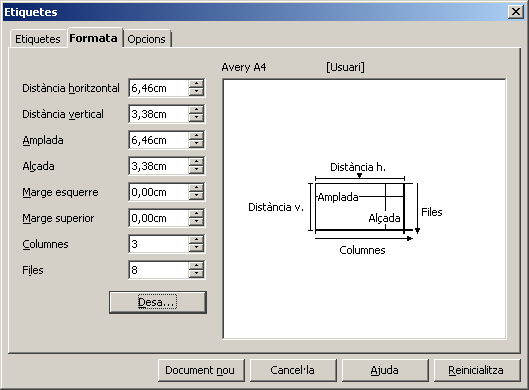529x390 pixels.
Task: Click the Marge superior value field
Action: pyautogui.click(x=159, y=218)
